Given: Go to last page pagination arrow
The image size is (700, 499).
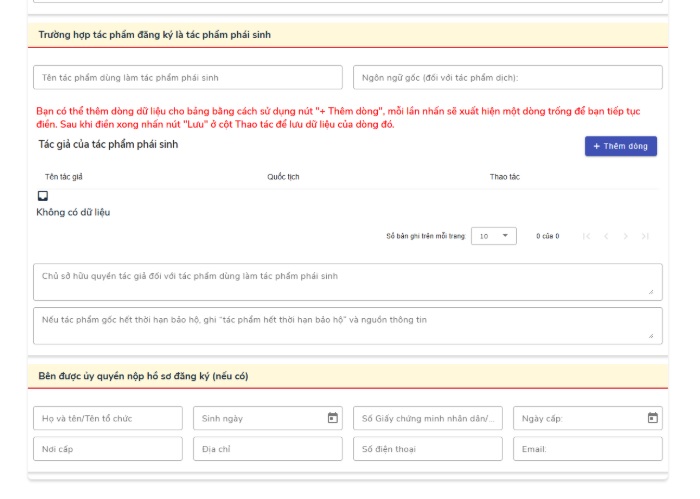Looking at the screenshot, I should point(645,236).
